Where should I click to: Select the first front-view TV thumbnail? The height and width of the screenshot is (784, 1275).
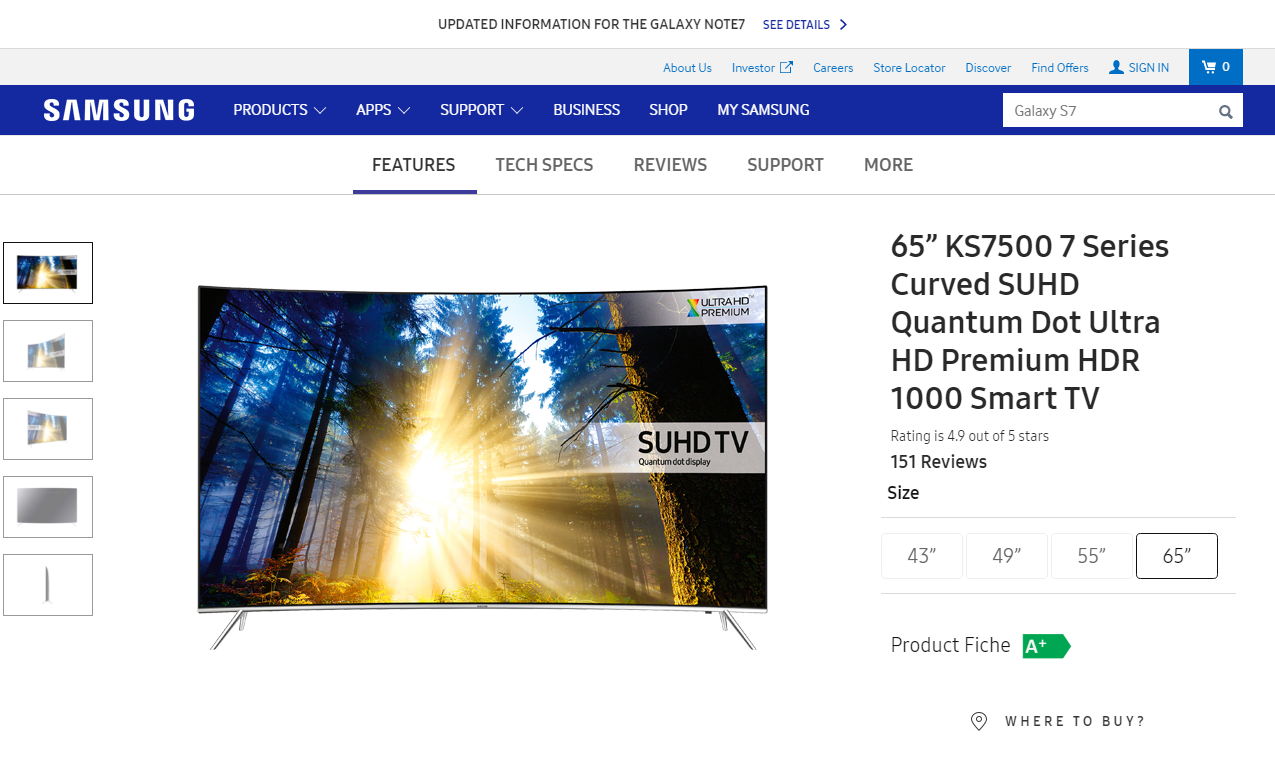(x=48, y=273)
